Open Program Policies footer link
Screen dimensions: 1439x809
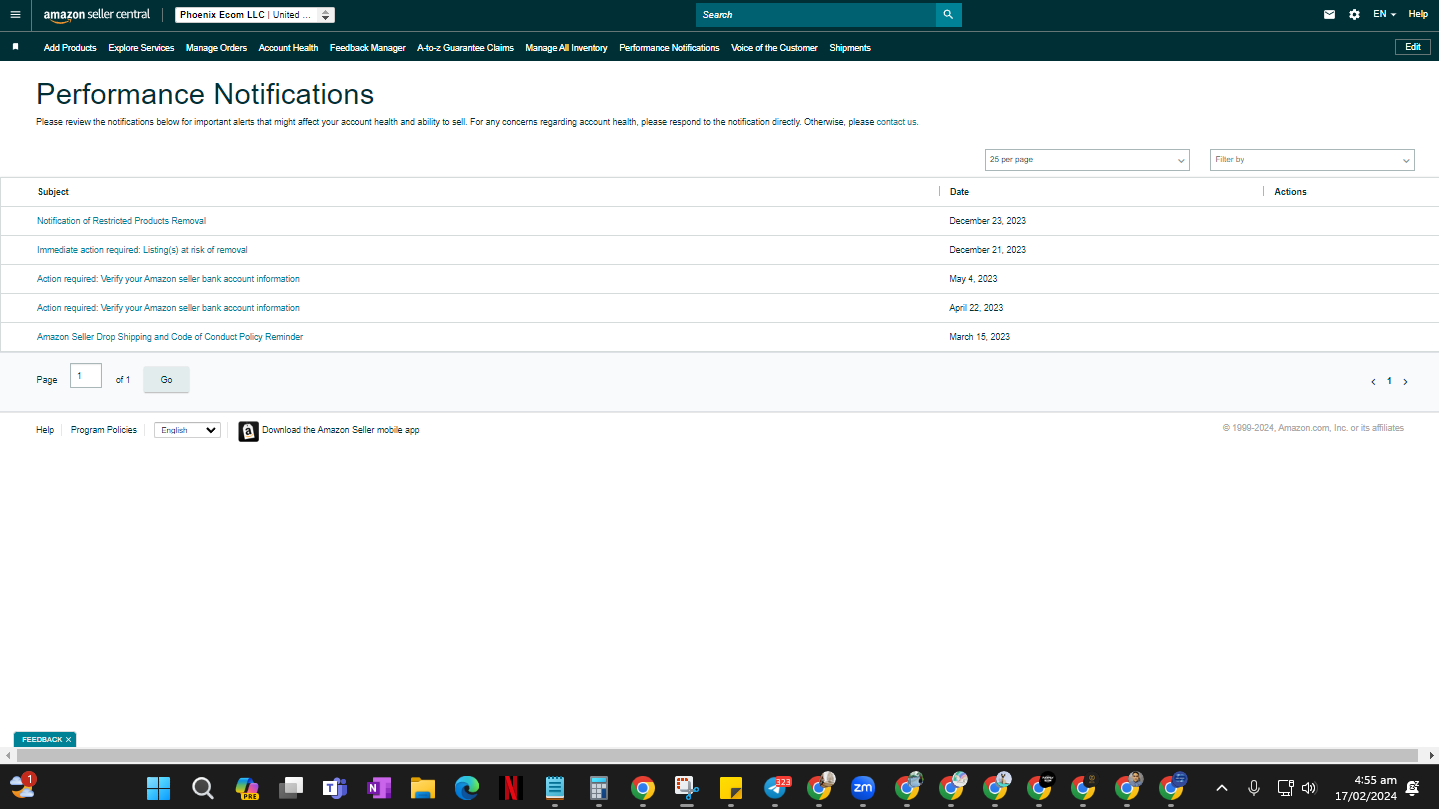pos(104,430)
